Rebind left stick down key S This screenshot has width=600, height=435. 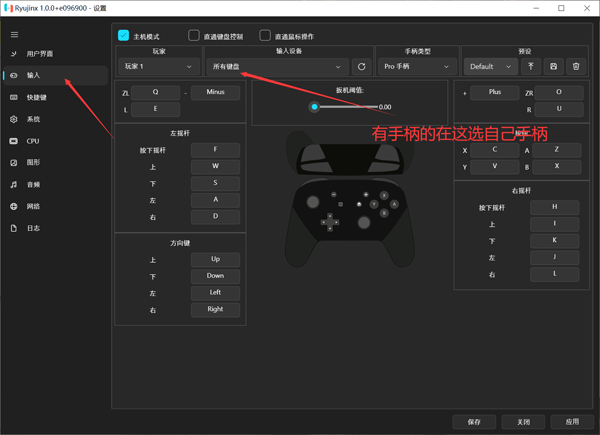[215, 184]
